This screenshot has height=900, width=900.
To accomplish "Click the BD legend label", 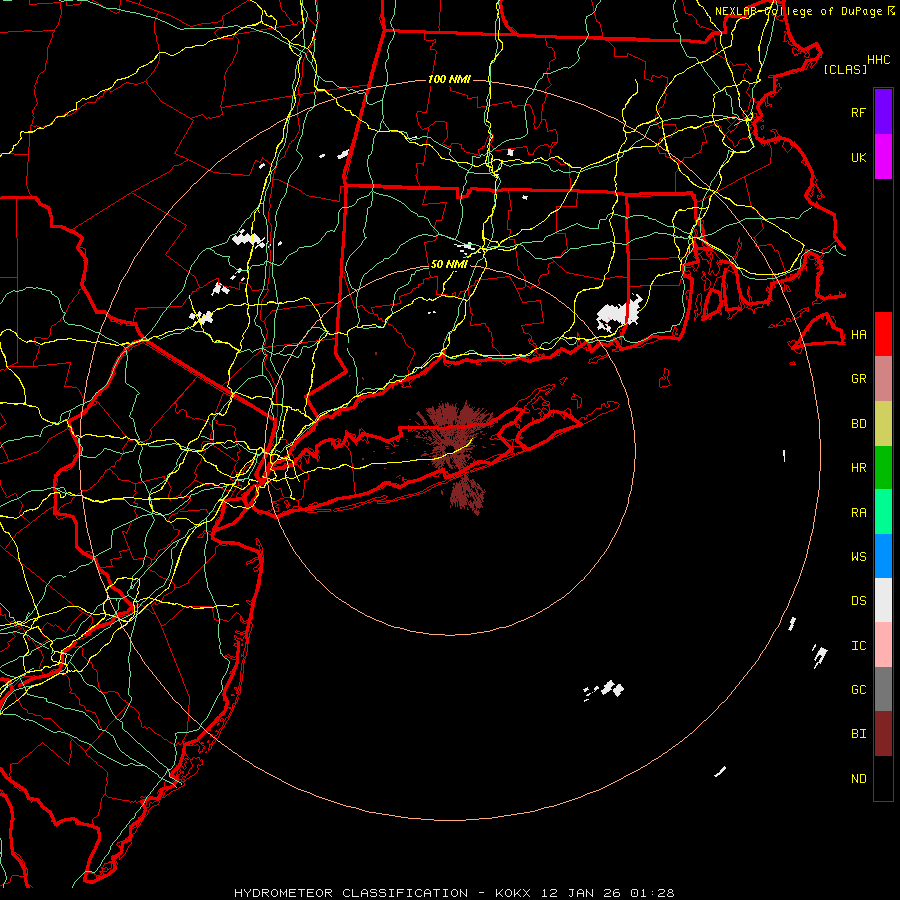I will (x=858, y=424).
